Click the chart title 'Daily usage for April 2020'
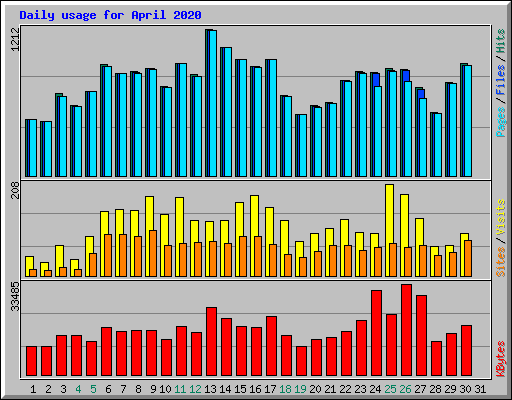The width and height of the screenshot is (512, 400). click(110, 15)
